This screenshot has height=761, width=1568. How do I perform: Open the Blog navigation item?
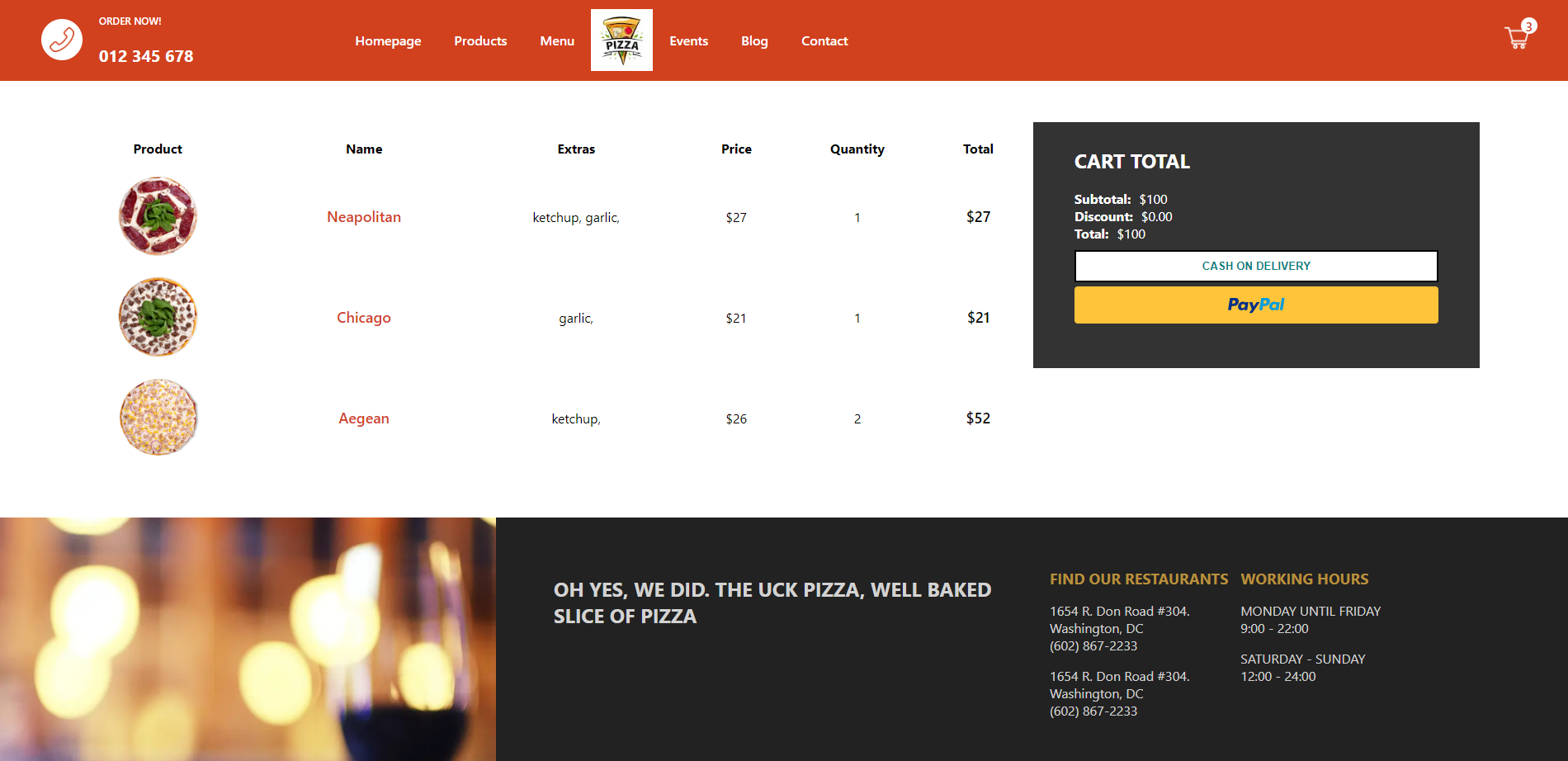754,40
